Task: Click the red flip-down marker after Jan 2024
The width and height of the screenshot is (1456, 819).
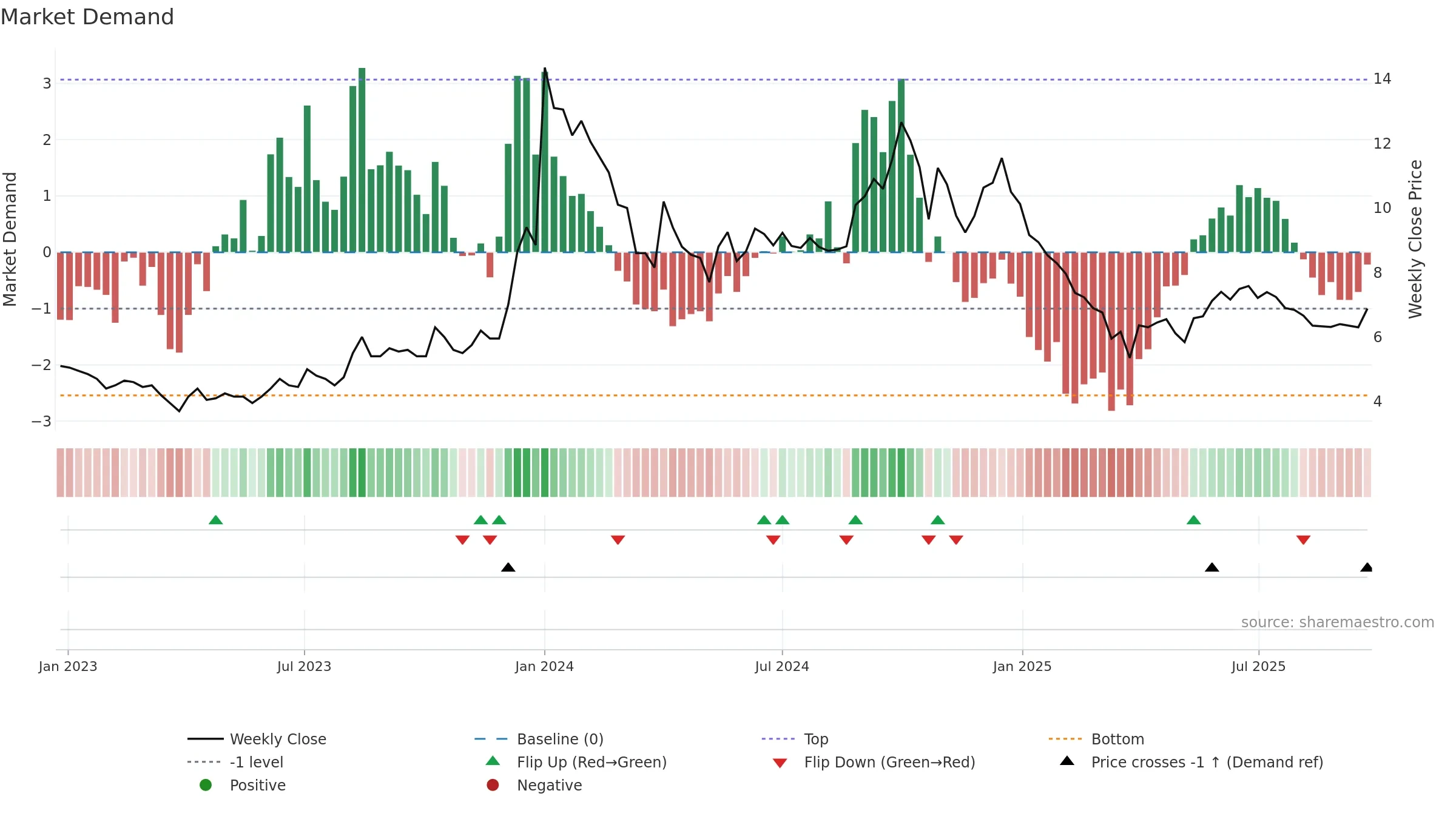Action: coord(618,540)
